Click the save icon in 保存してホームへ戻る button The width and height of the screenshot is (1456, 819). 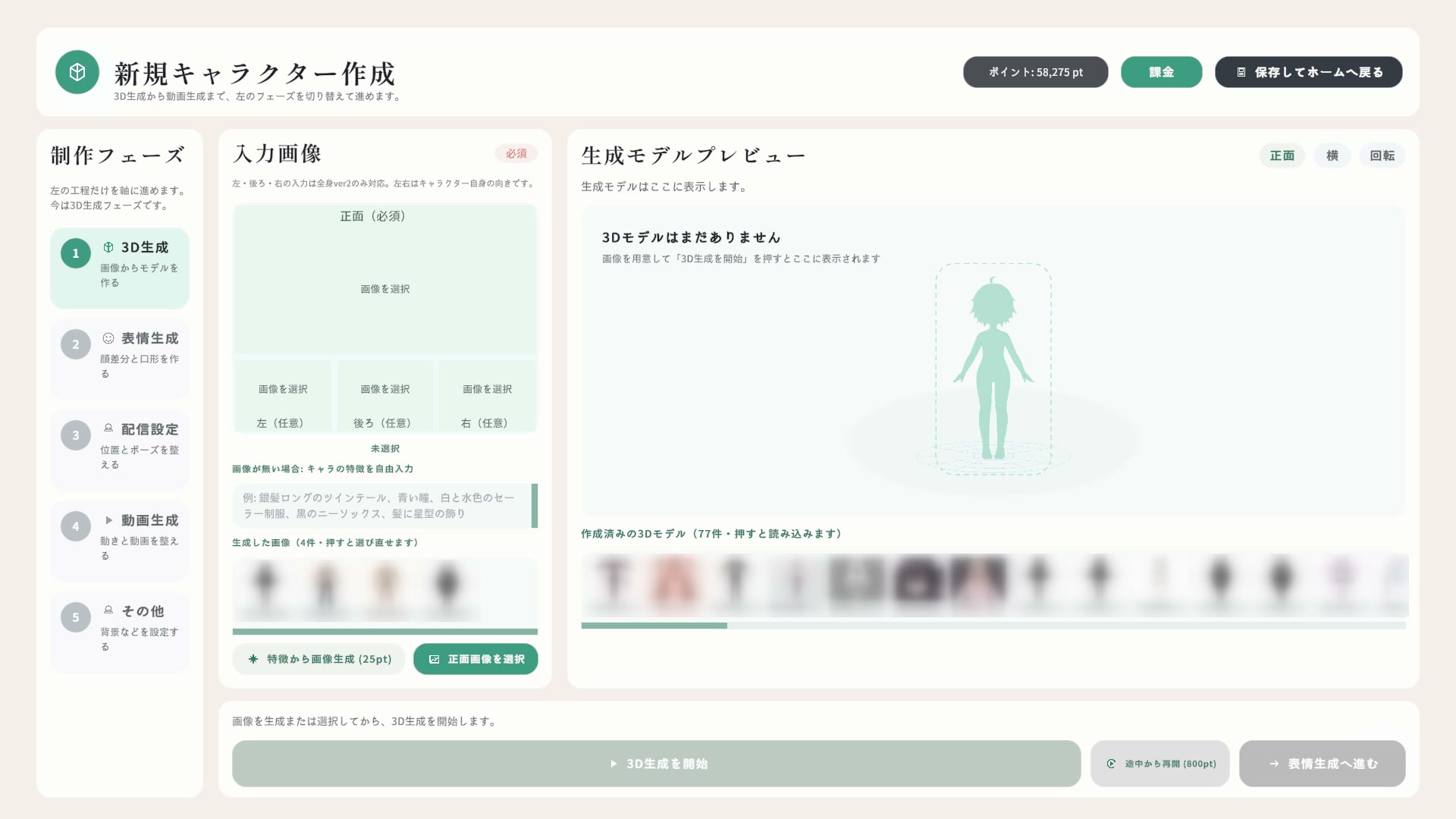pos(1241,72)
